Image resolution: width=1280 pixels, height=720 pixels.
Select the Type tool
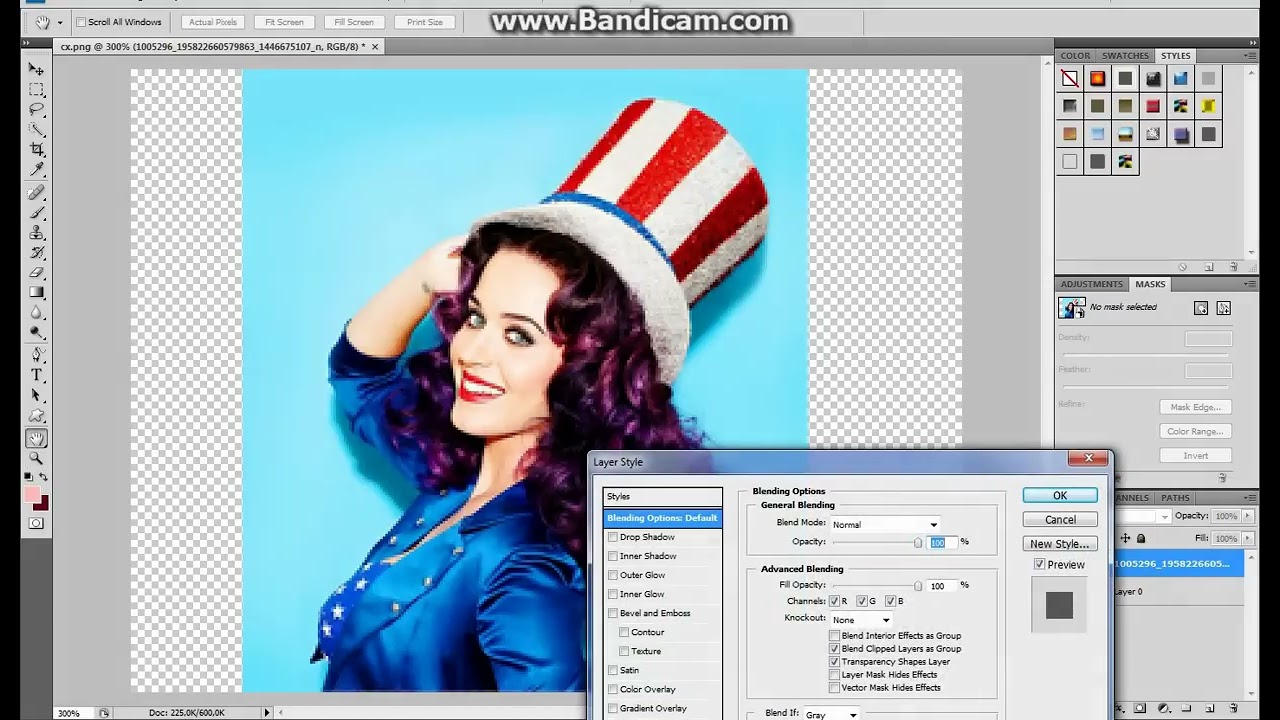click(36, 375)
